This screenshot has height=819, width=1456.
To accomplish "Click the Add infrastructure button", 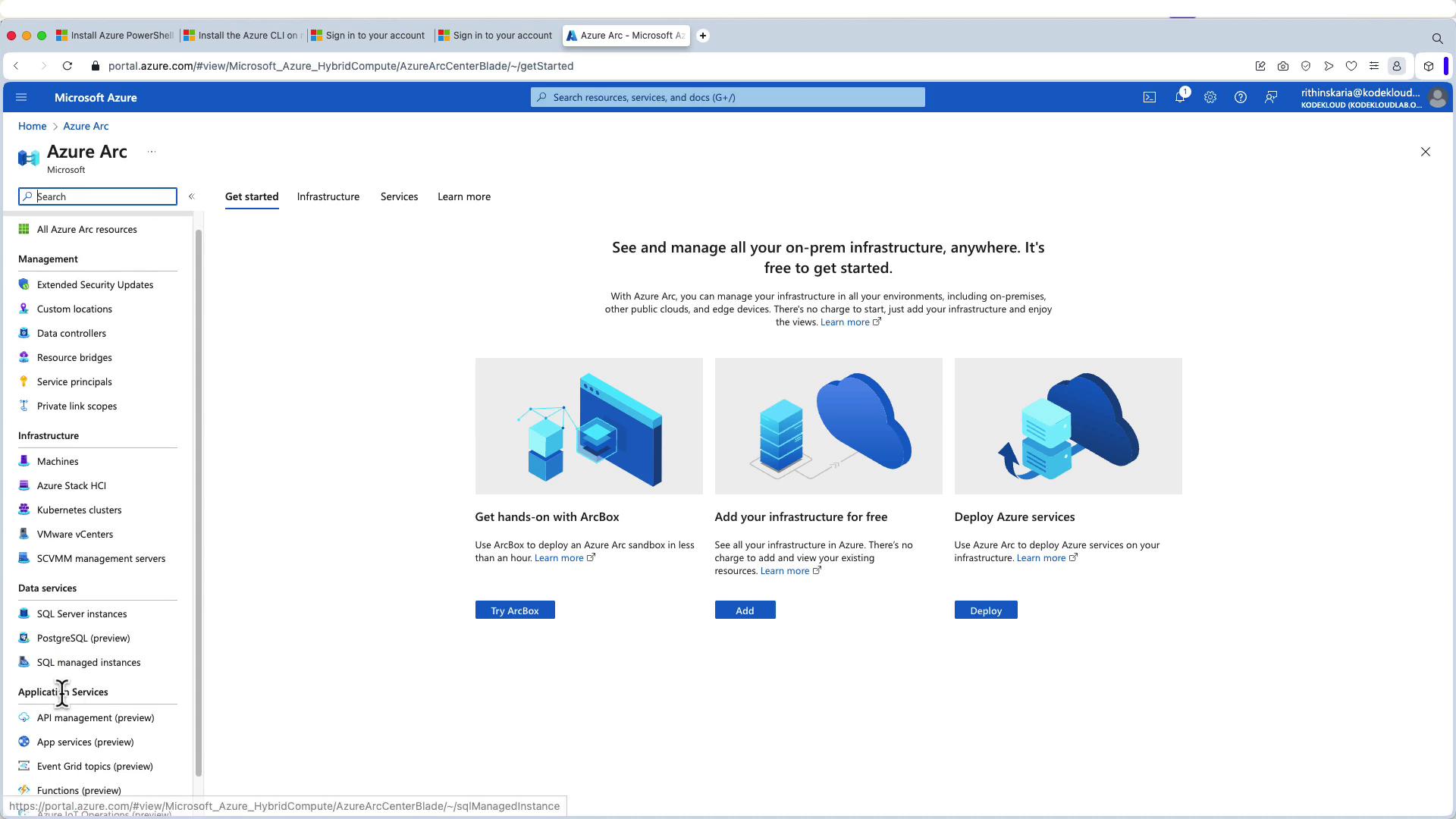I will pyautogui.click(x=745, y=610).
